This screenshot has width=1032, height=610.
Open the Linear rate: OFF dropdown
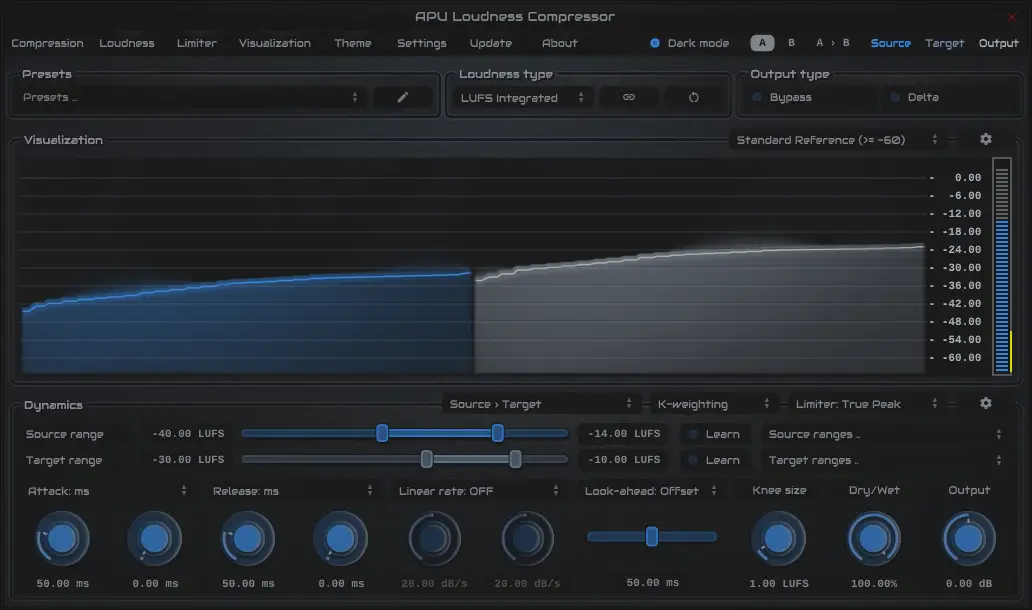tap(478, 491)
